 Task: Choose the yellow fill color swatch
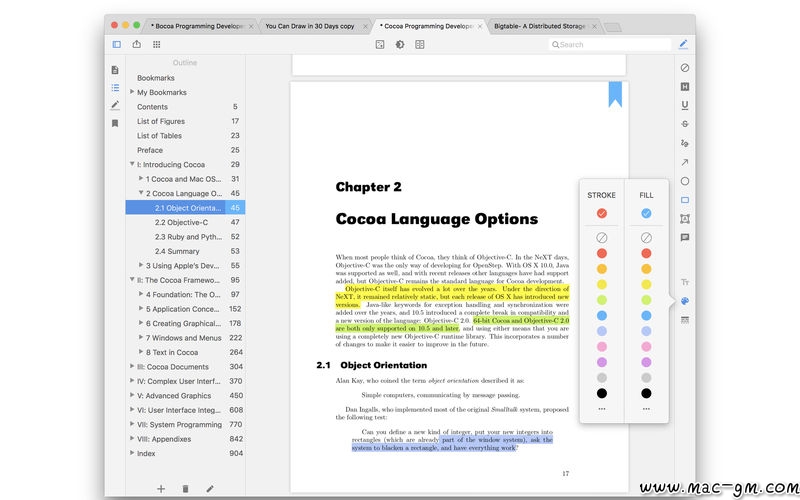pyautogui.click(x=646, y=284)
